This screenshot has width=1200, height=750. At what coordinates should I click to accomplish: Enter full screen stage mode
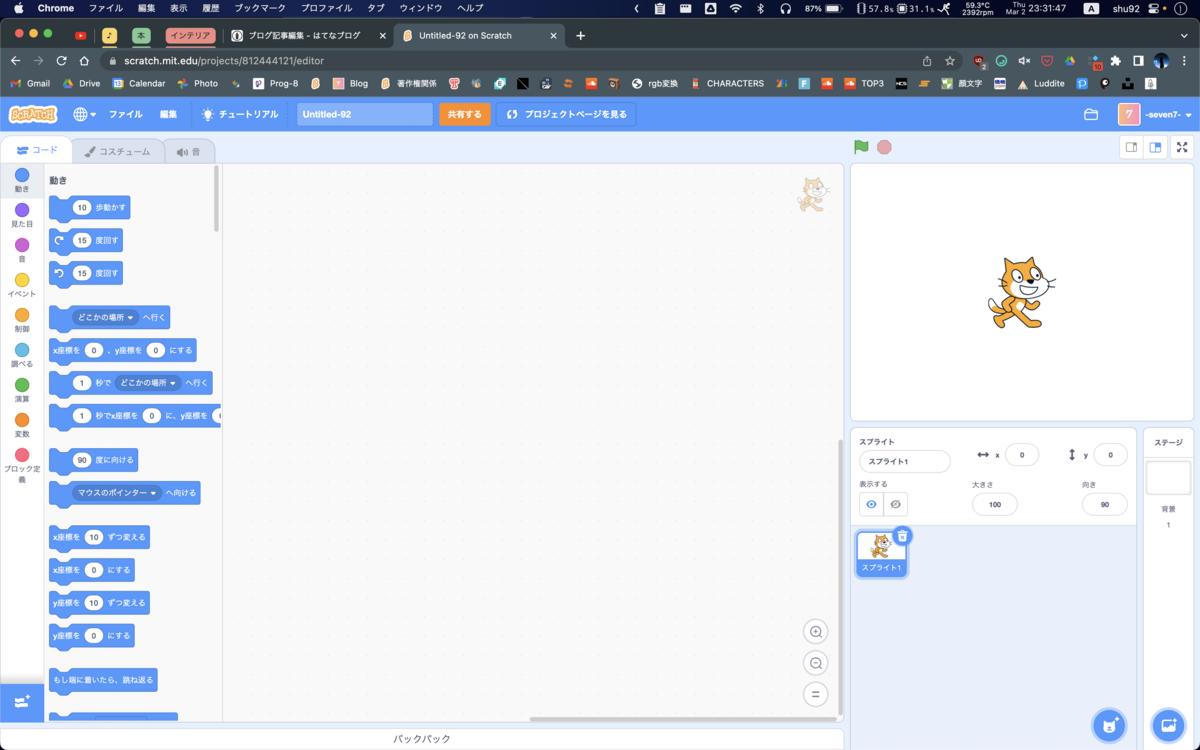click(x=1182, y=147)
